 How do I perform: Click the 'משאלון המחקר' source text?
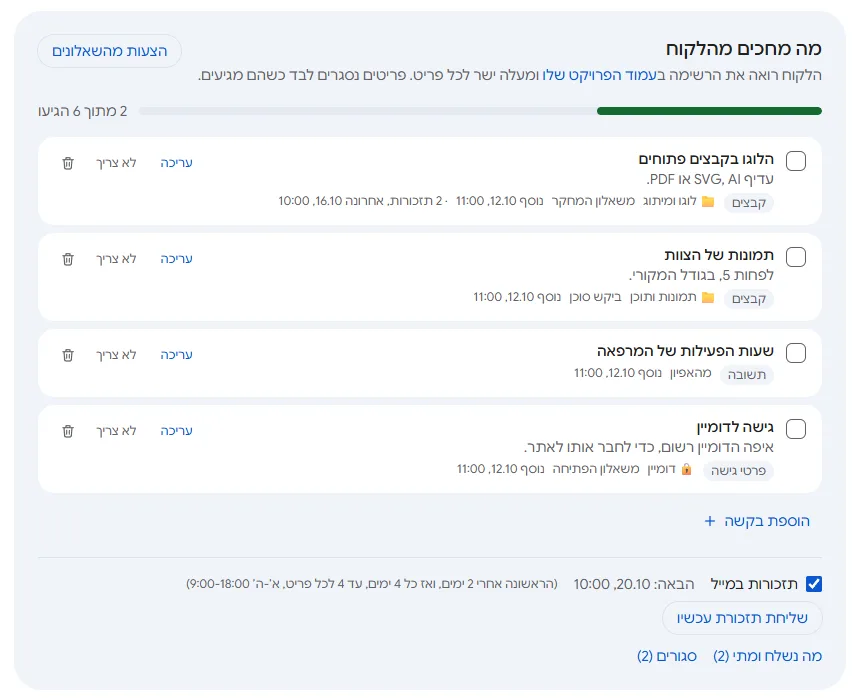pyautogui.click(x=593, y=201)
